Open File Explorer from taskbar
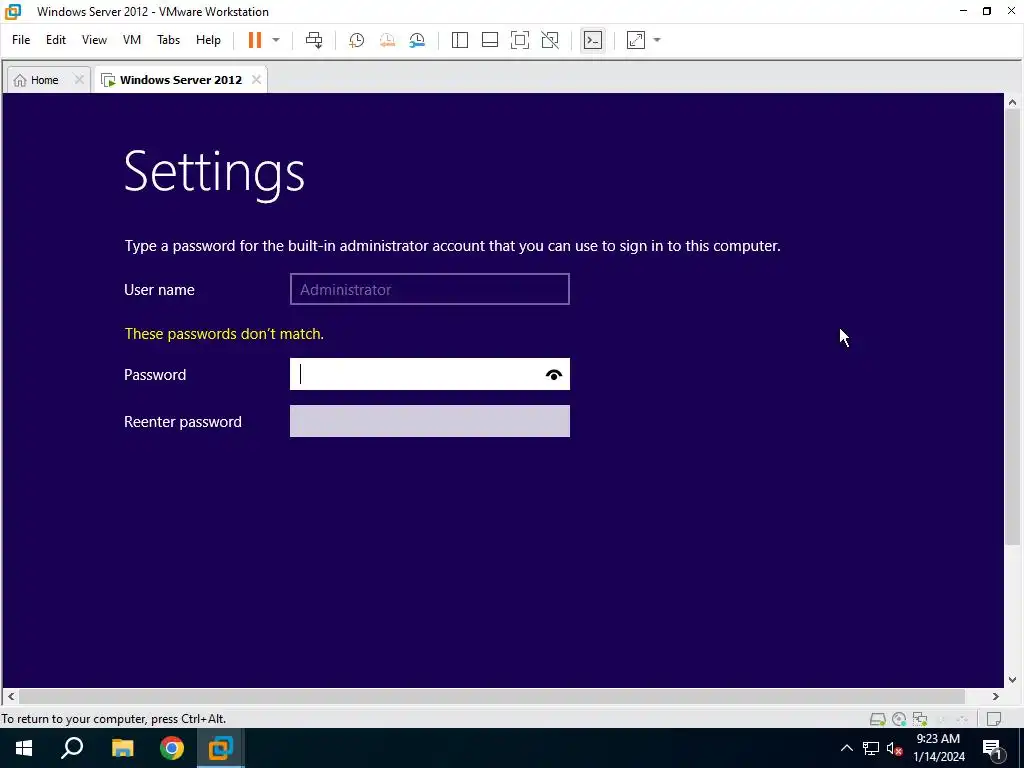Screen dimensions: 1024x768 tap(122, 748)
